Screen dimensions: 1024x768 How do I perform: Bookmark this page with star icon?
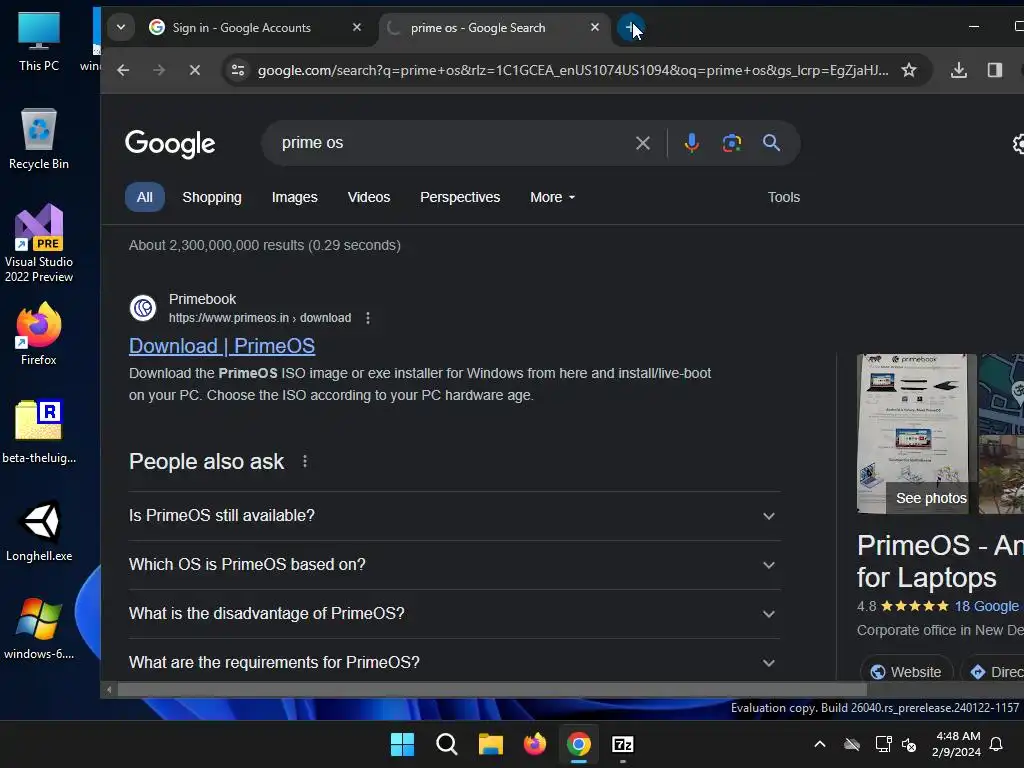(908, 70)
